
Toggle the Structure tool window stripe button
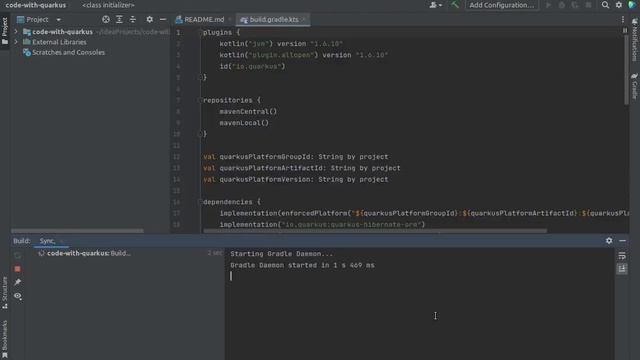[x=5, y=293]
